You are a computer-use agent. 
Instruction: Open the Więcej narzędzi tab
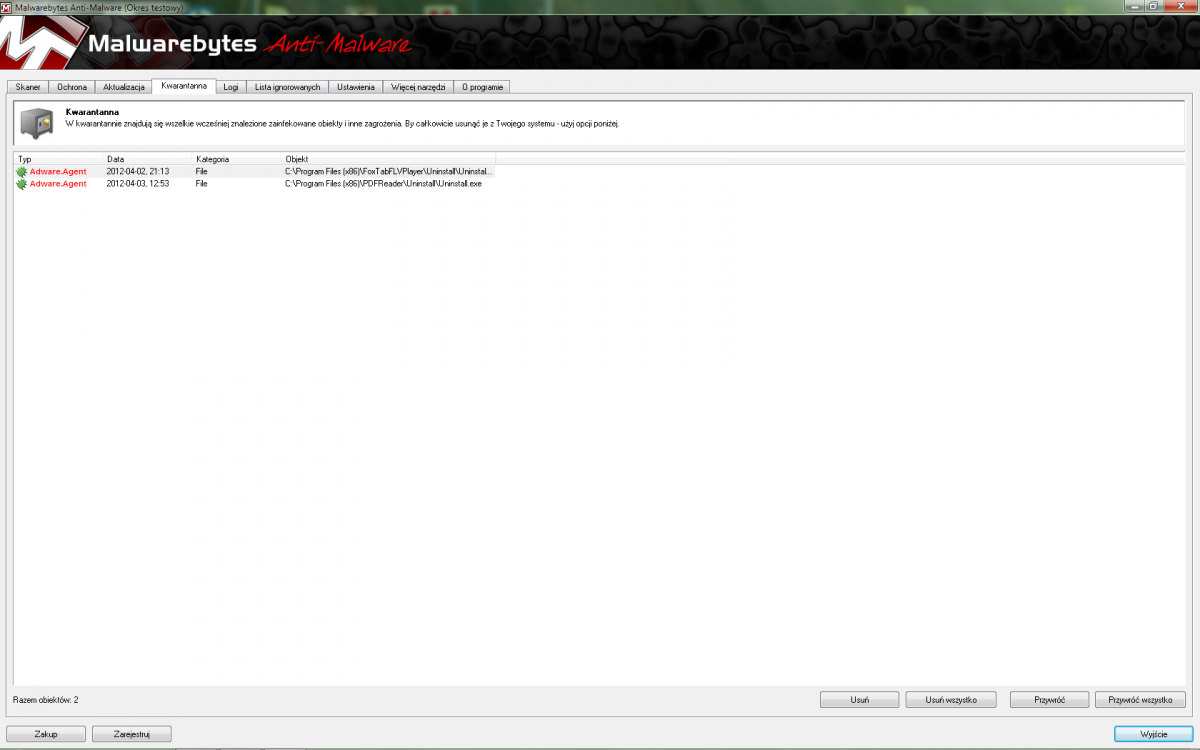[418, 87]
